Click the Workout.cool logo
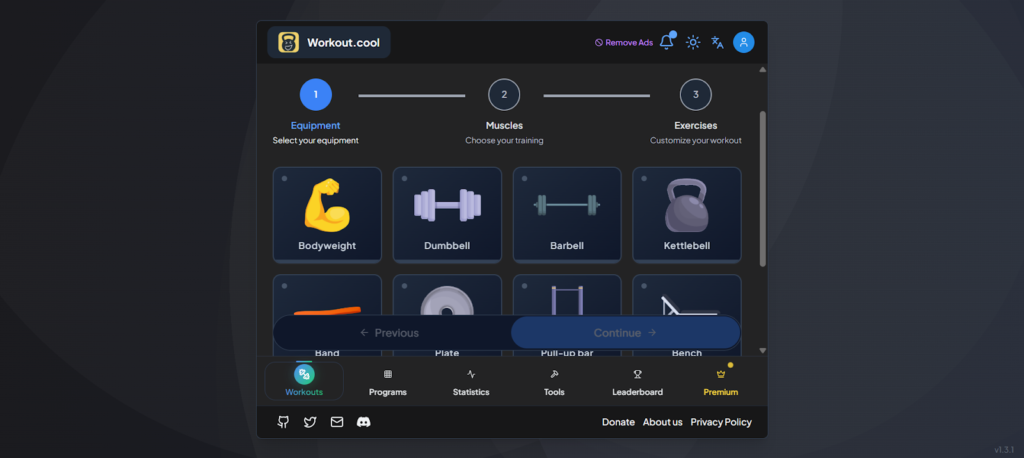The height and width of the screenshot is (458, 1024). [x=329, y=42]
